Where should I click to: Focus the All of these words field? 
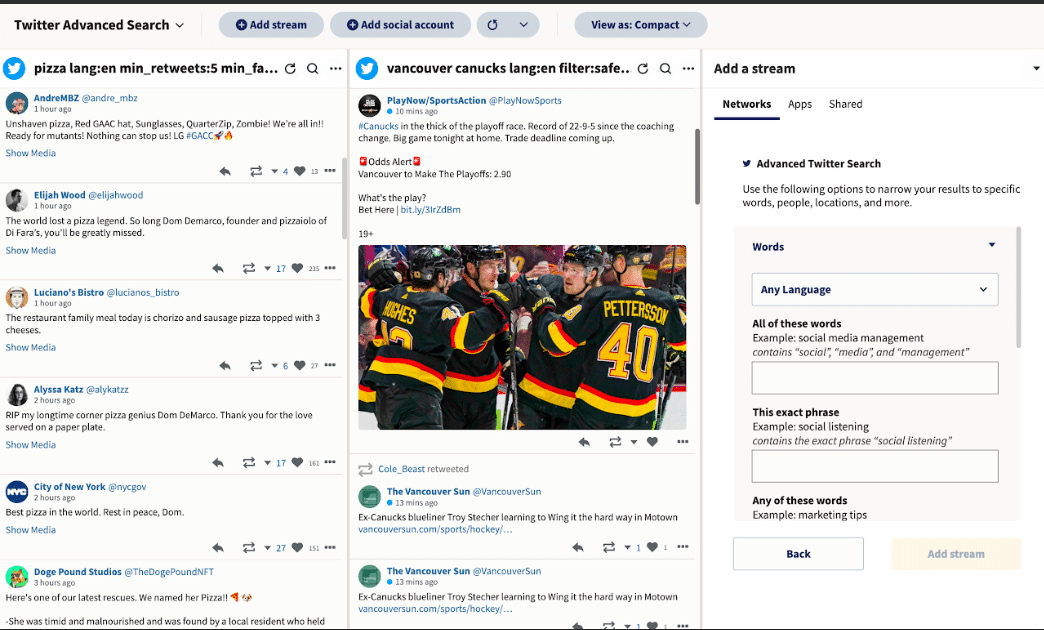(875, 378)
